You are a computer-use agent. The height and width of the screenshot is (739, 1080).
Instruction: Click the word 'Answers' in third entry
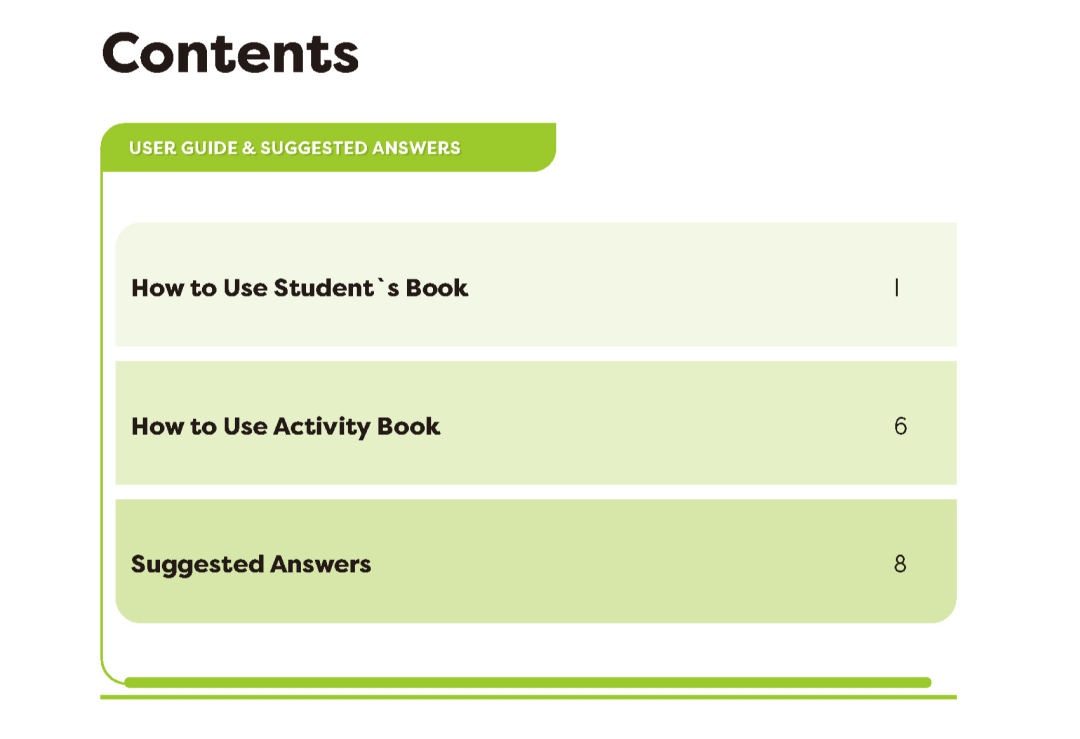coord(320,564)
